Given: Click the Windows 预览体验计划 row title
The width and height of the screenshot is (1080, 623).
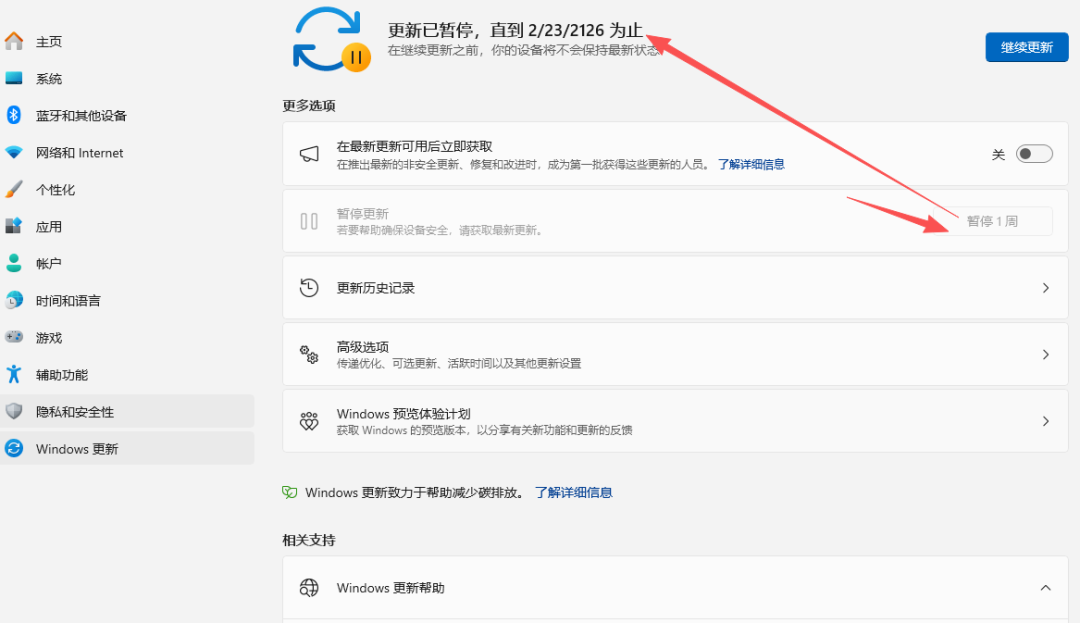Looking at the screenshot, I should tap(403, 413).
